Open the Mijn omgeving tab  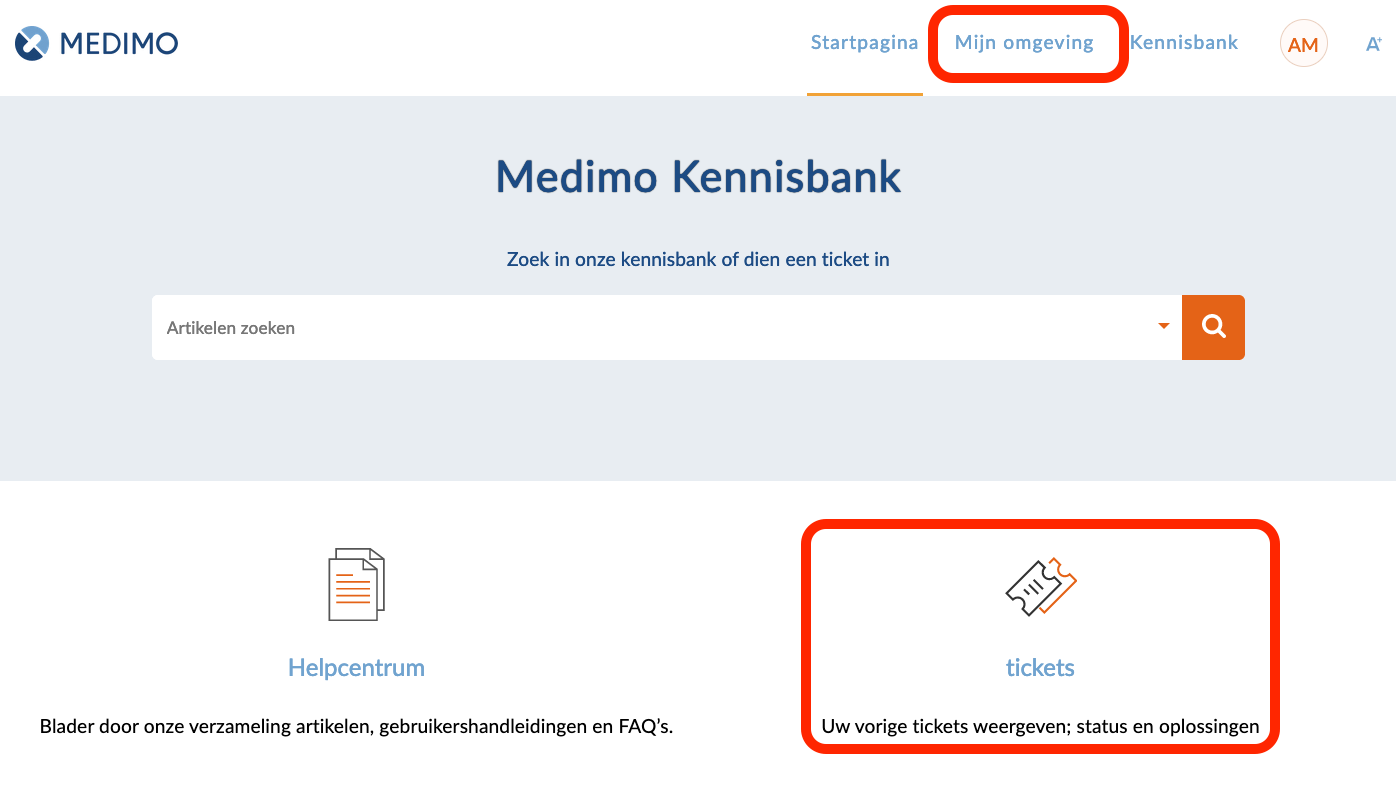click(1024, 43)
